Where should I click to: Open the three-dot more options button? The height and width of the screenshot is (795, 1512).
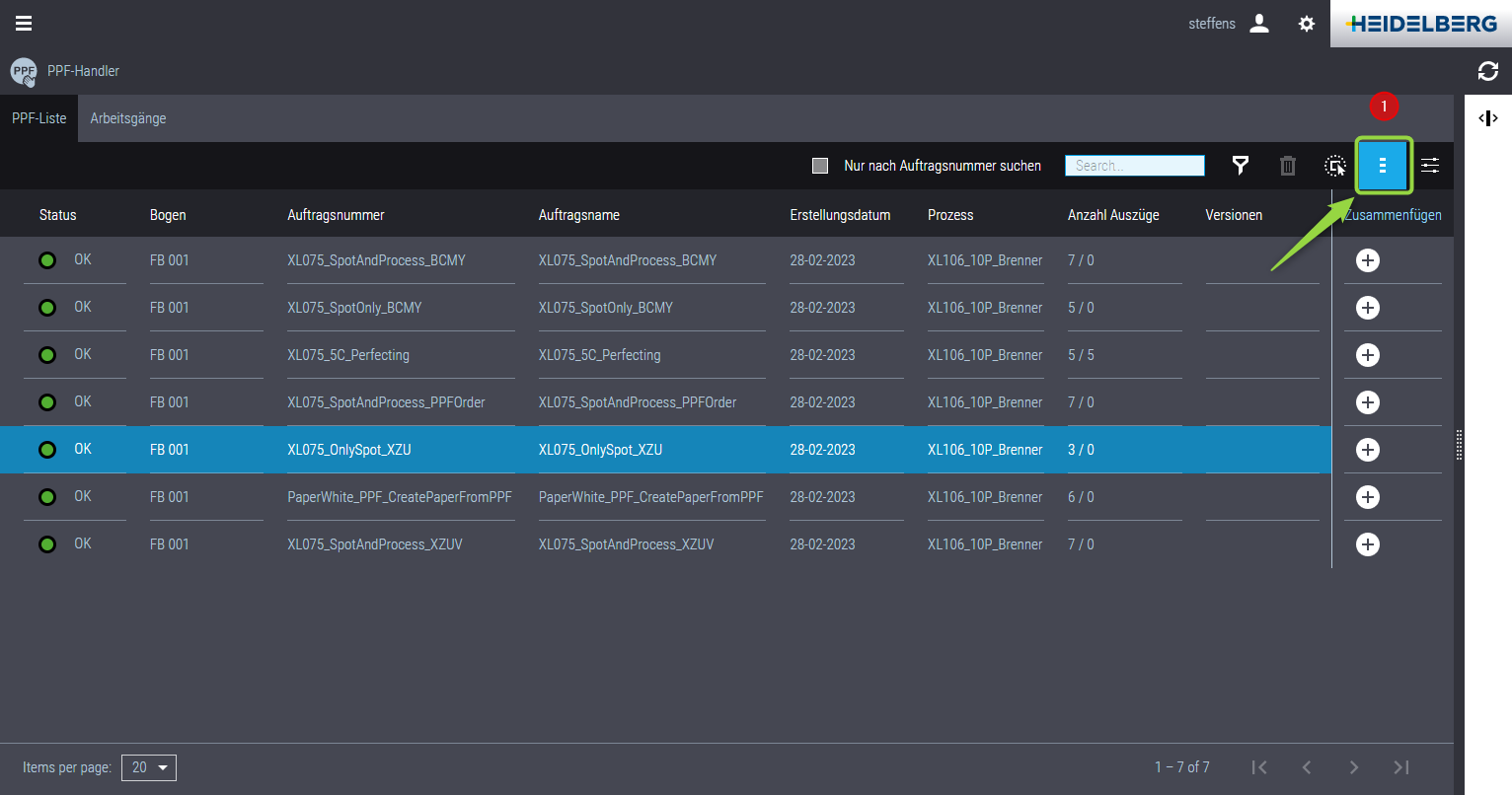pyautogui.click(x=1383, y=166)
